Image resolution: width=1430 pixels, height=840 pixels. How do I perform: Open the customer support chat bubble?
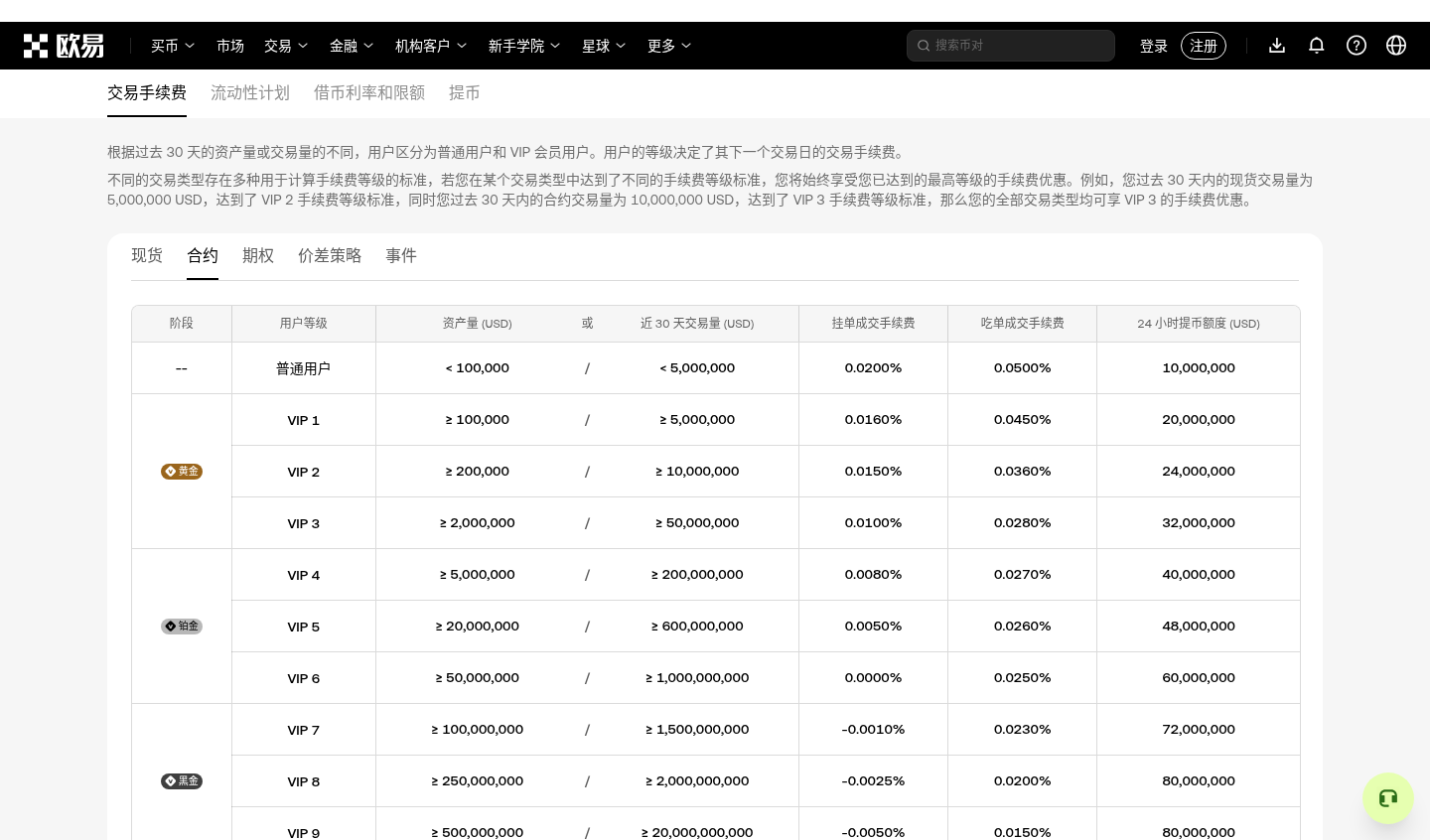1388,798
